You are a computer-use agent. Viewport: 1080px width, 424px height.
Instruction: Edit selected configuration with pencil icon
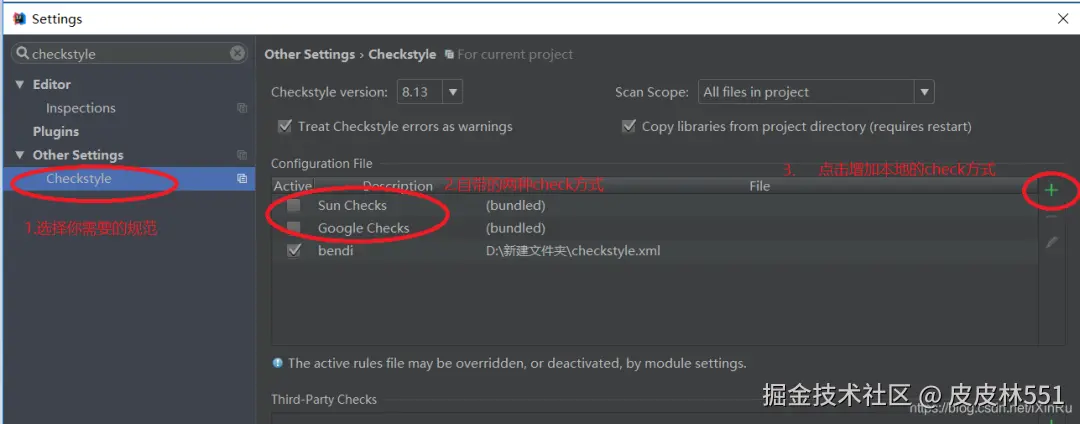pyautogui.click(x=1051, y=242)
